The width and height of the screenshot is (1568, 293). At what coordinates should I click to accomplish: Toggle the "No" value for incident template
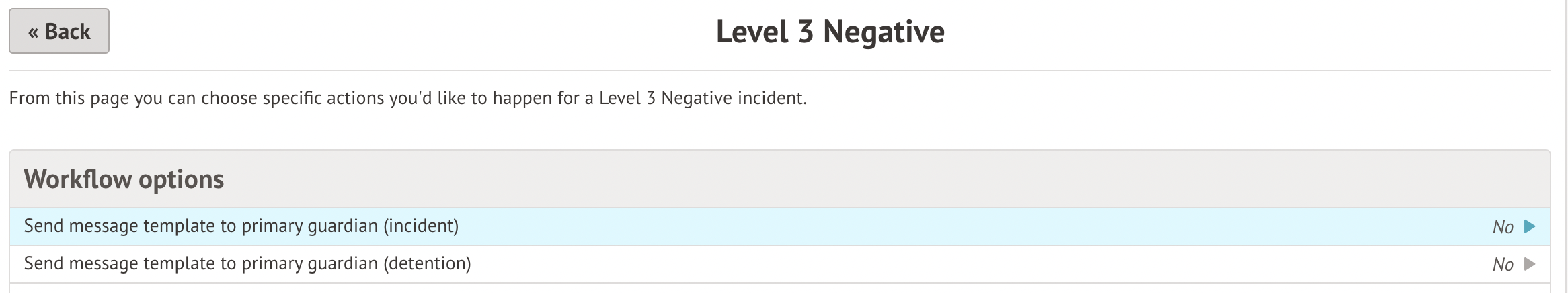tap(1502, 227)
